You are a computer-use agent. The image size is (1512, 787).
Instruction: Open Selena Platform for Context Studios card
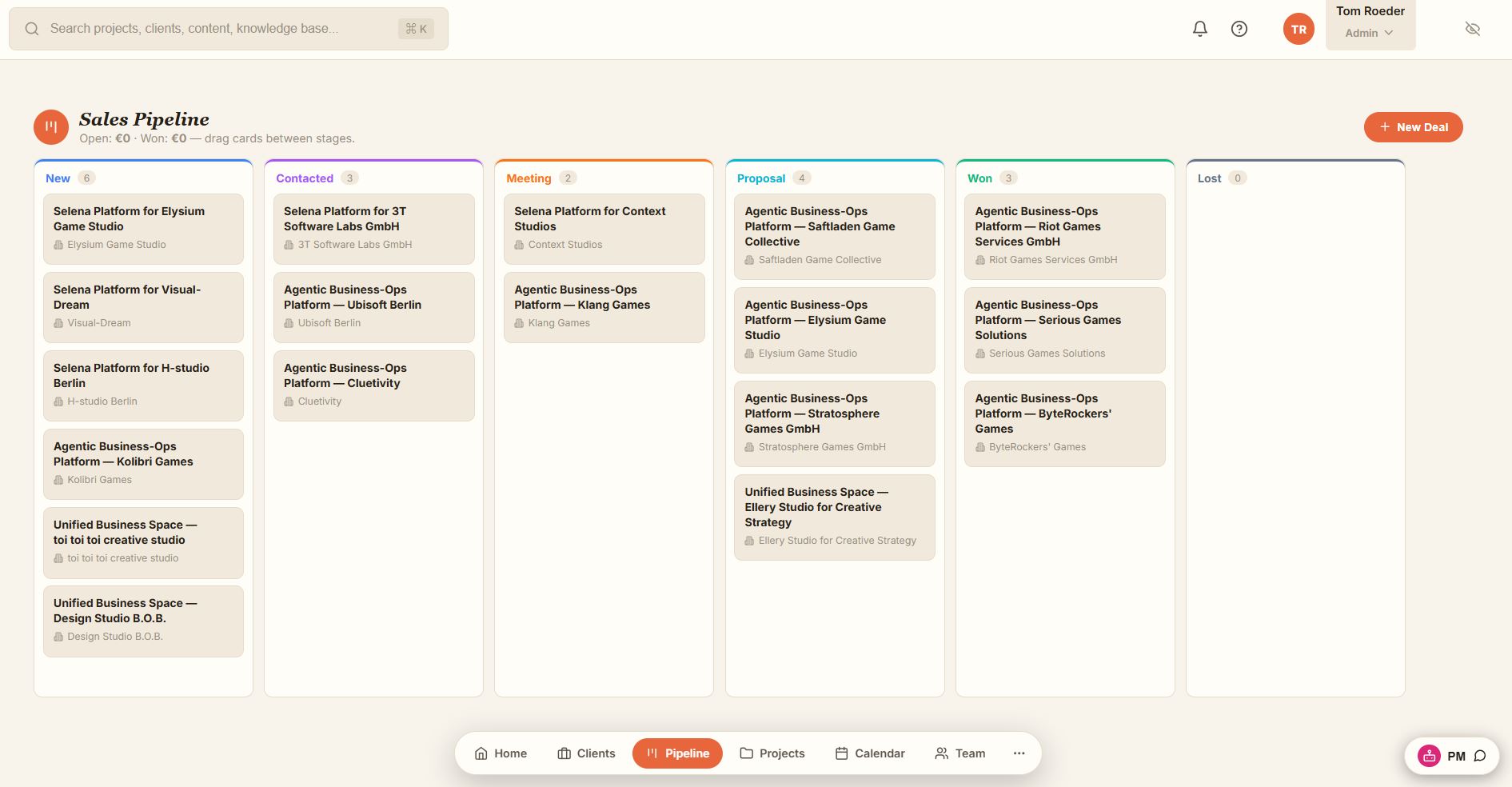(x=604, y=229)
